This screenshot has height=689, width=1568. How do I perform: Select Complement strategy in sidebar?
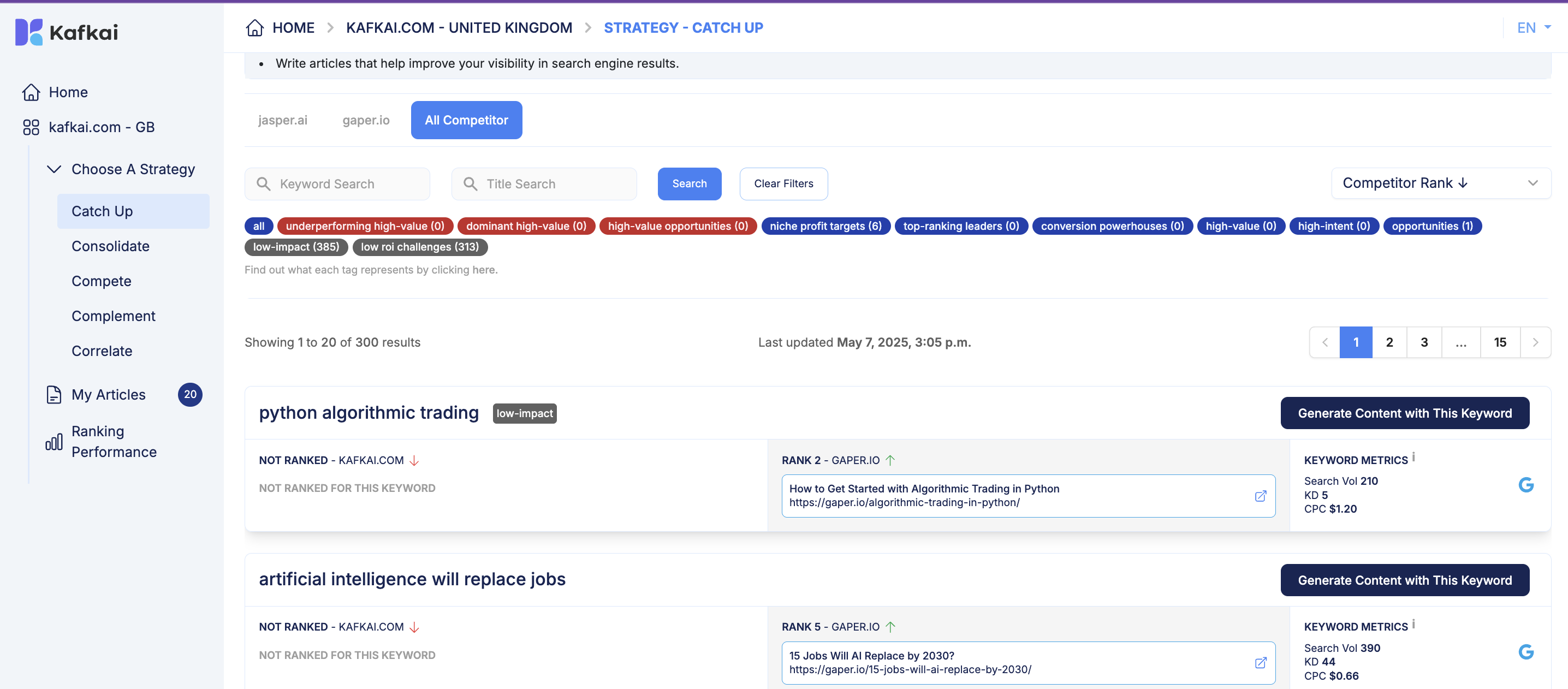(113, 316)
